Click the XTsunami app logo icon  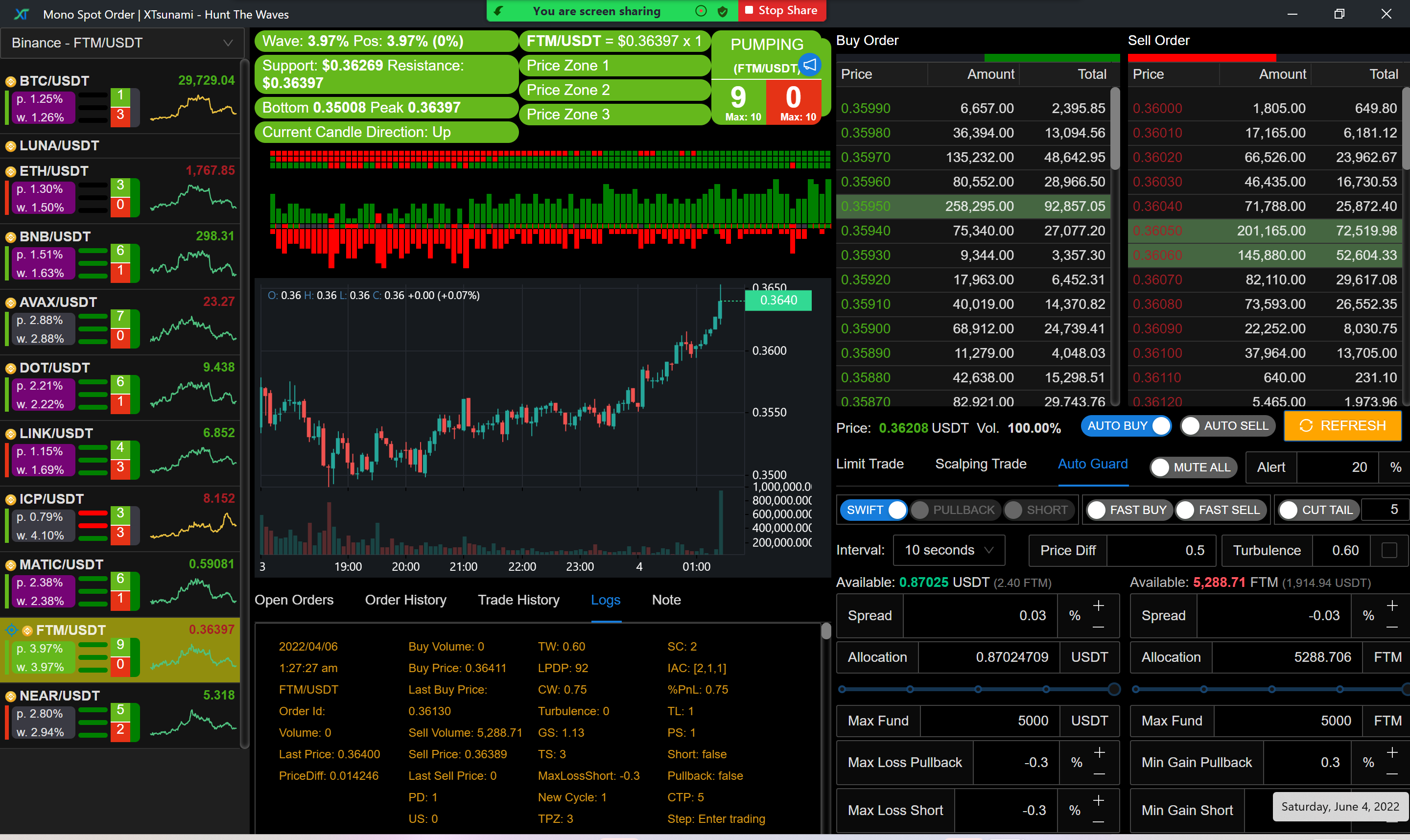click(22, 14)
